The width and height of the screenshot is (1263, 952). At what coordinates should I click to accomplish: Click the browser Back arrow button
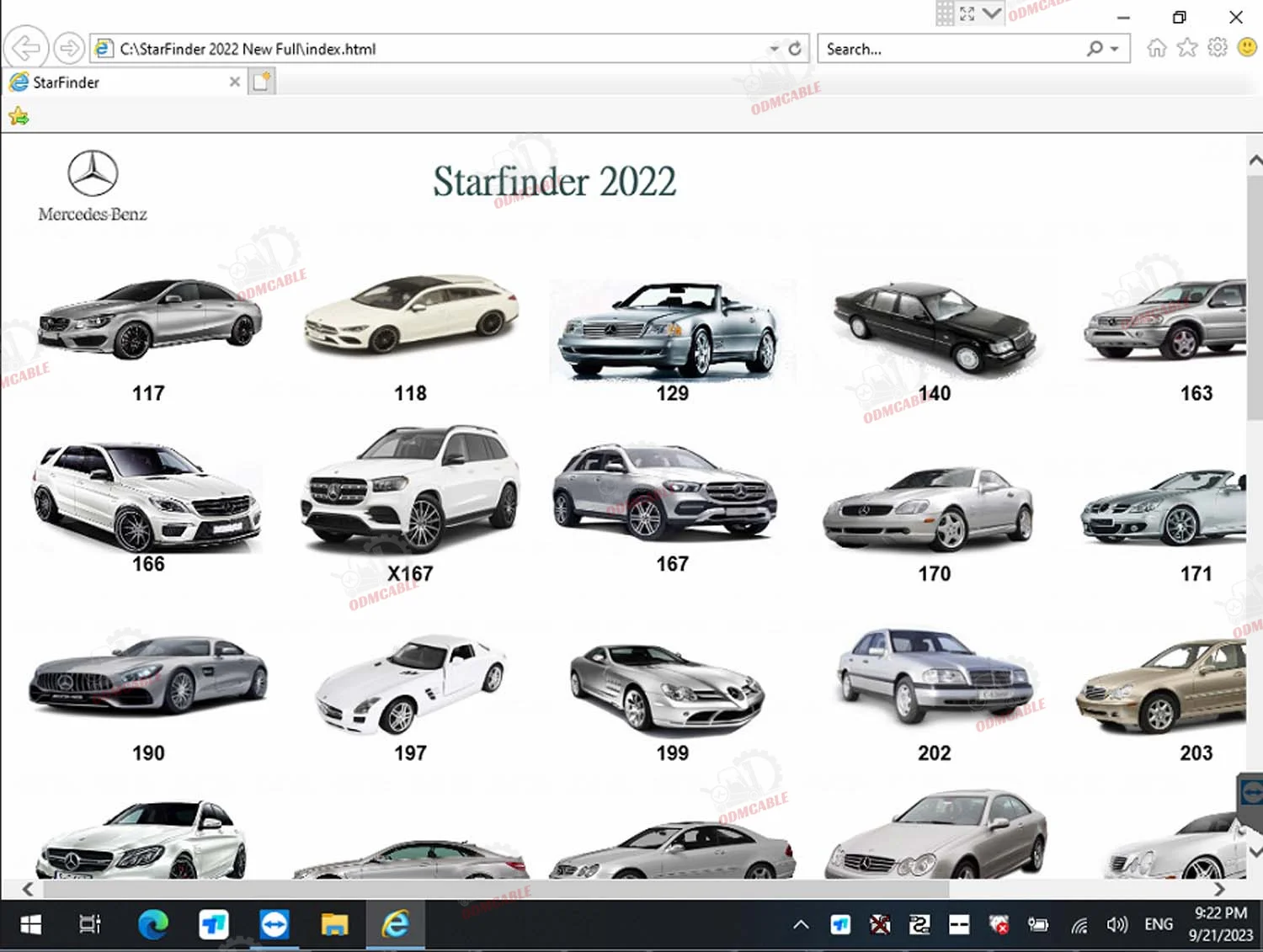26,48
